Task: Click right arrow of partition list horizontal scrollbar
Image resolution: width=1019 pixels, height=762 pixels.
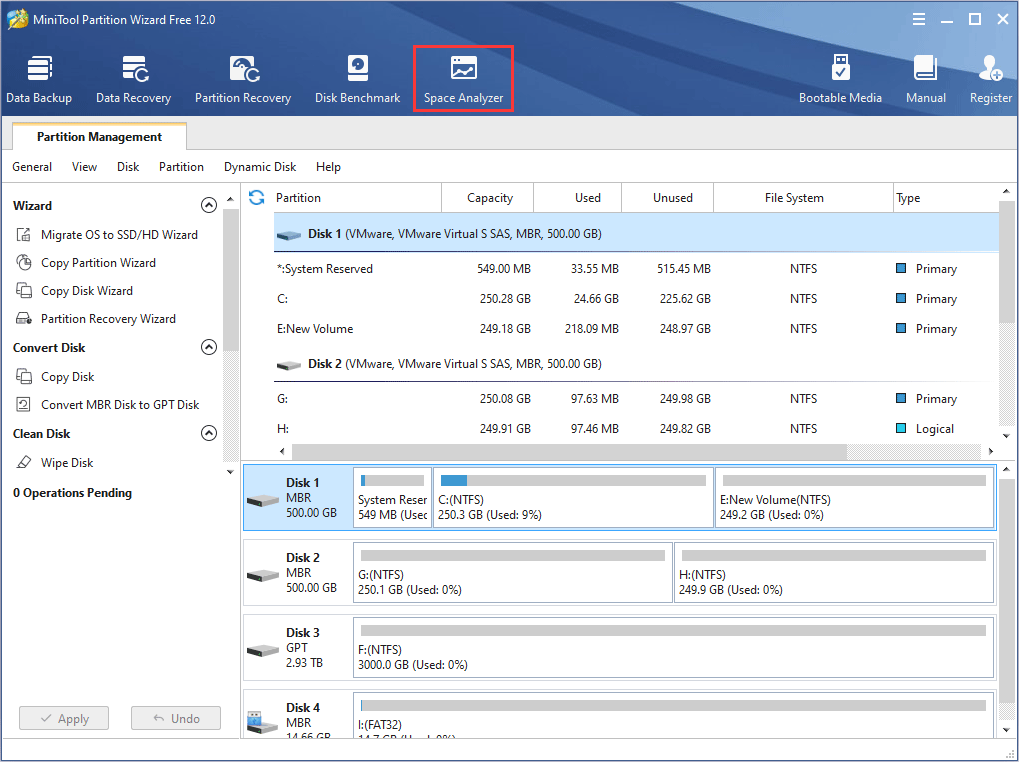Action: pyautogui.click(x=990, y=451)
